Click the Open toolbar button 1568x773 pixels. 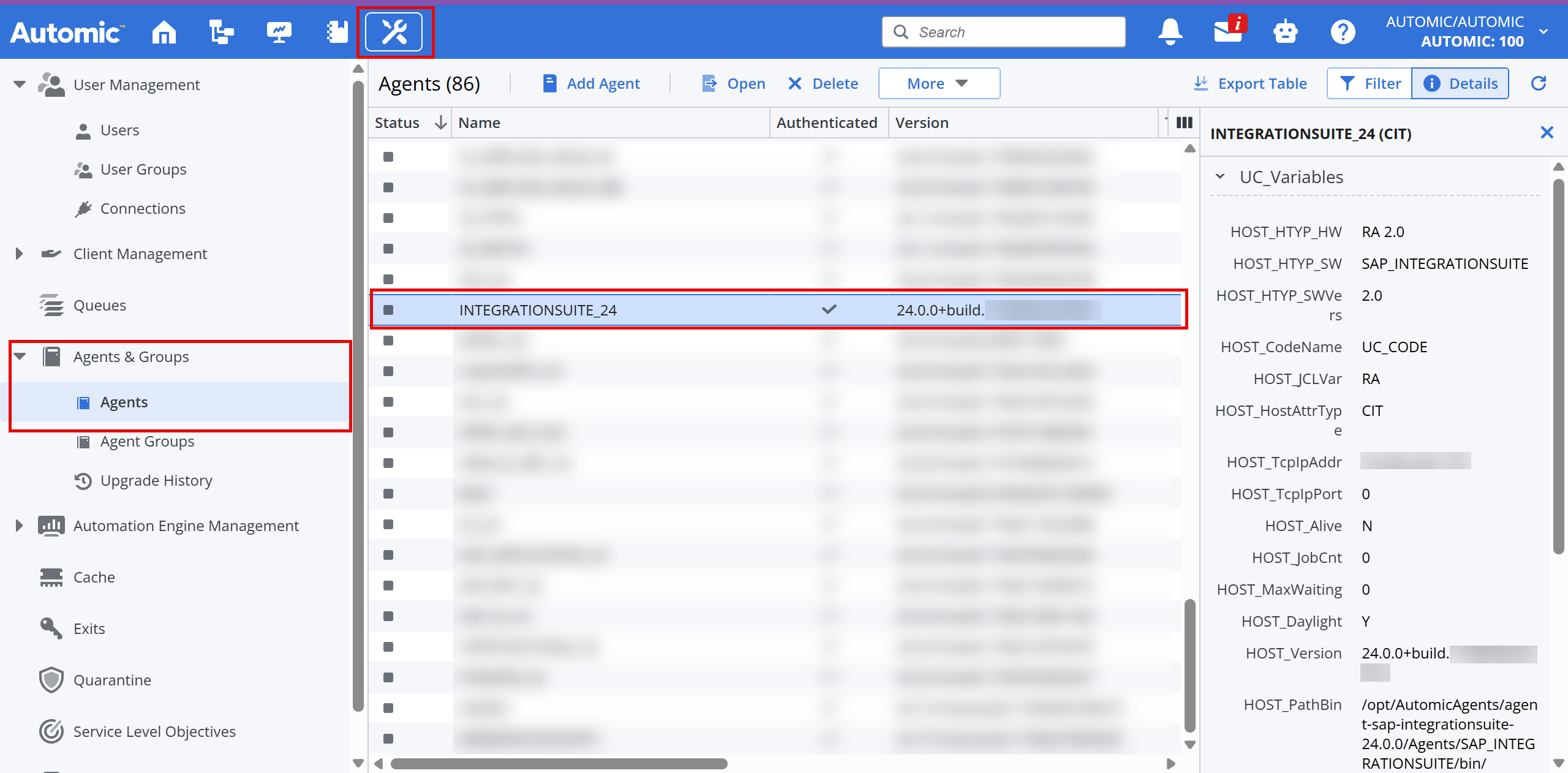(x=734, y=83)
